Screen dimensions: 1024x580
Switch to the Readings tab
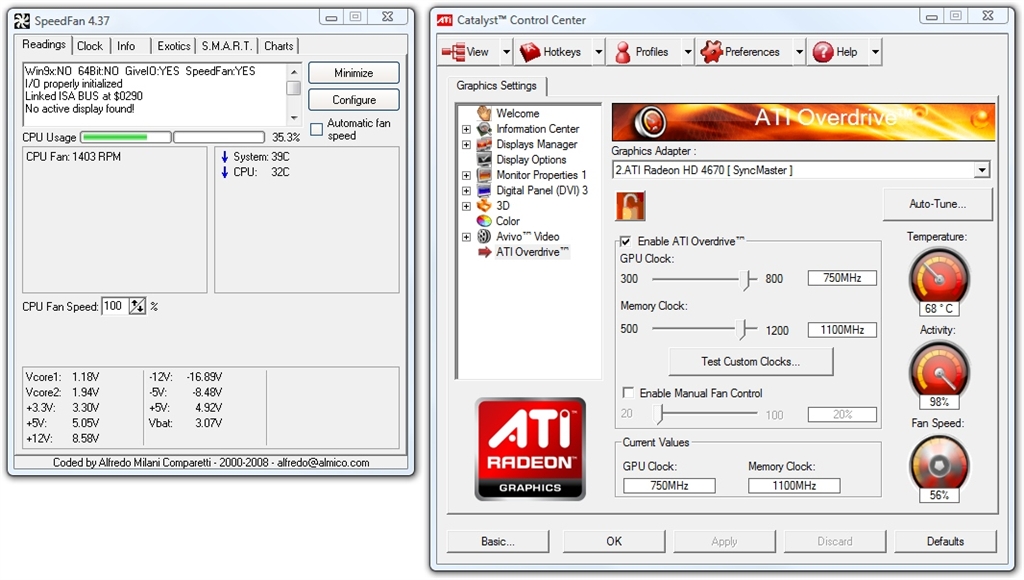pyautogui.click(x=44, y=44)
